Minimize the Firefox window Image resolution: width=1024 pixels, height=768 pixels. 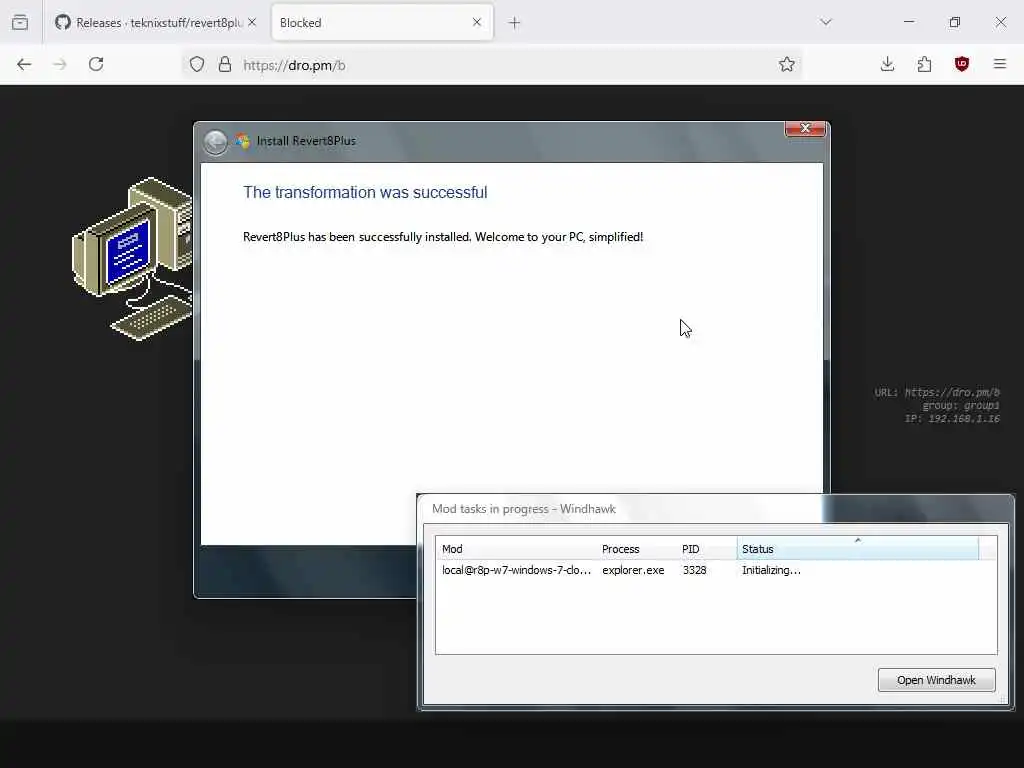pos(908,22)
